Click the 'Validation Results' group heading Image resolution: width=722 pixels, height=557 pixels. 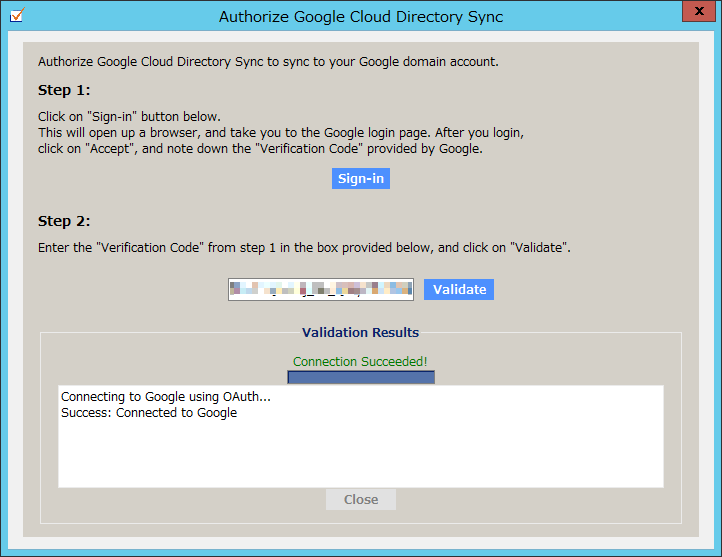(x=360, y=332)
